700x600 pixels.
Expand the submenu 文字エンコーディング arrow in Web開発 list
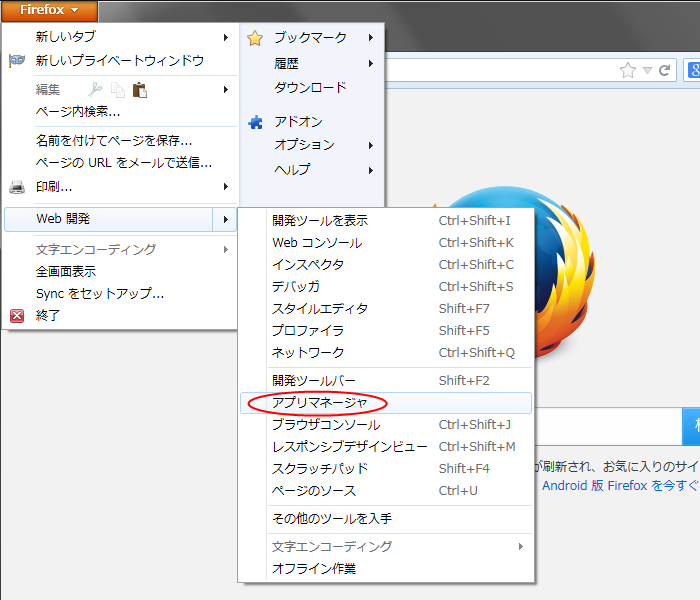point(521,547)
